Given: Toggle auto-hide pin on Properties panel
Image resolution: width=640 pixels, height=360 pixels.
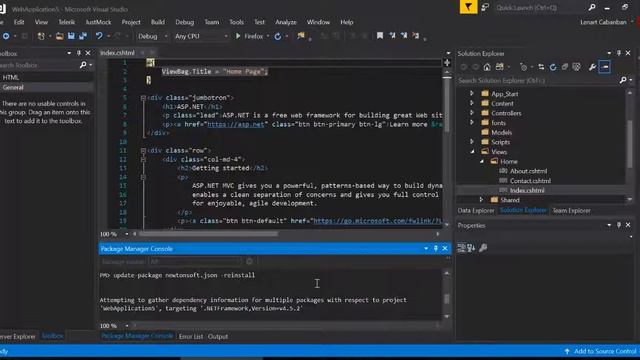Looking at the screenshot, I should click(619, 225).
